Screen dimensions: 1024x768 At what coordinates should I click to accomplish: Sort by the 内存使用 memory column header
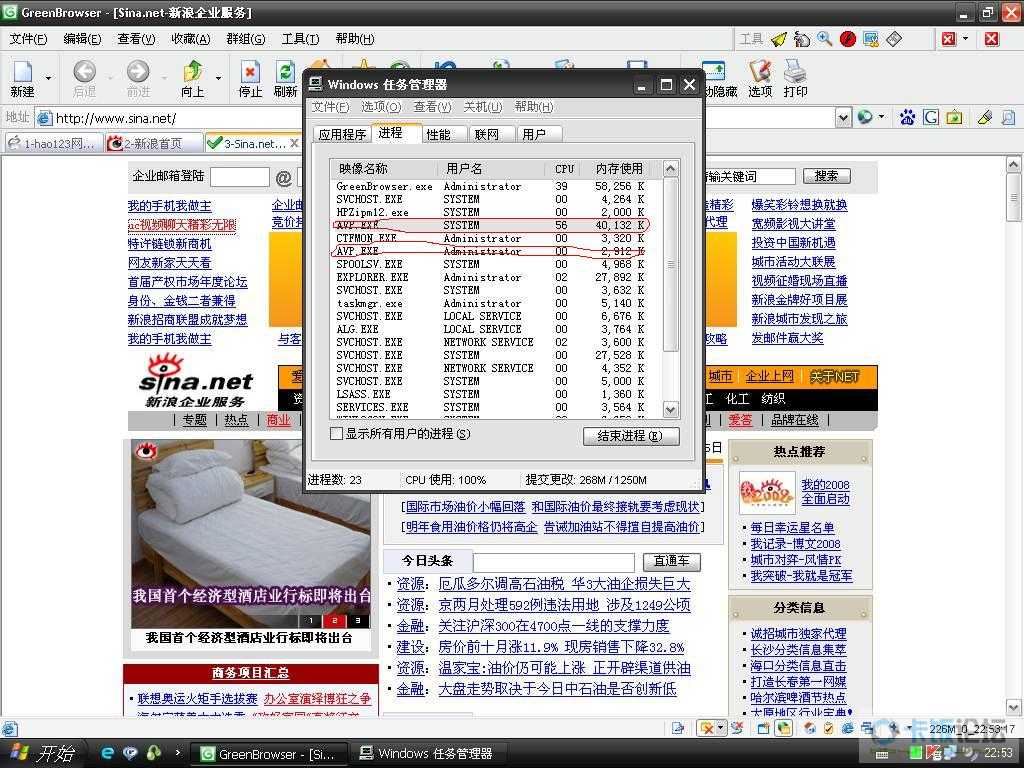pos(619,168)
